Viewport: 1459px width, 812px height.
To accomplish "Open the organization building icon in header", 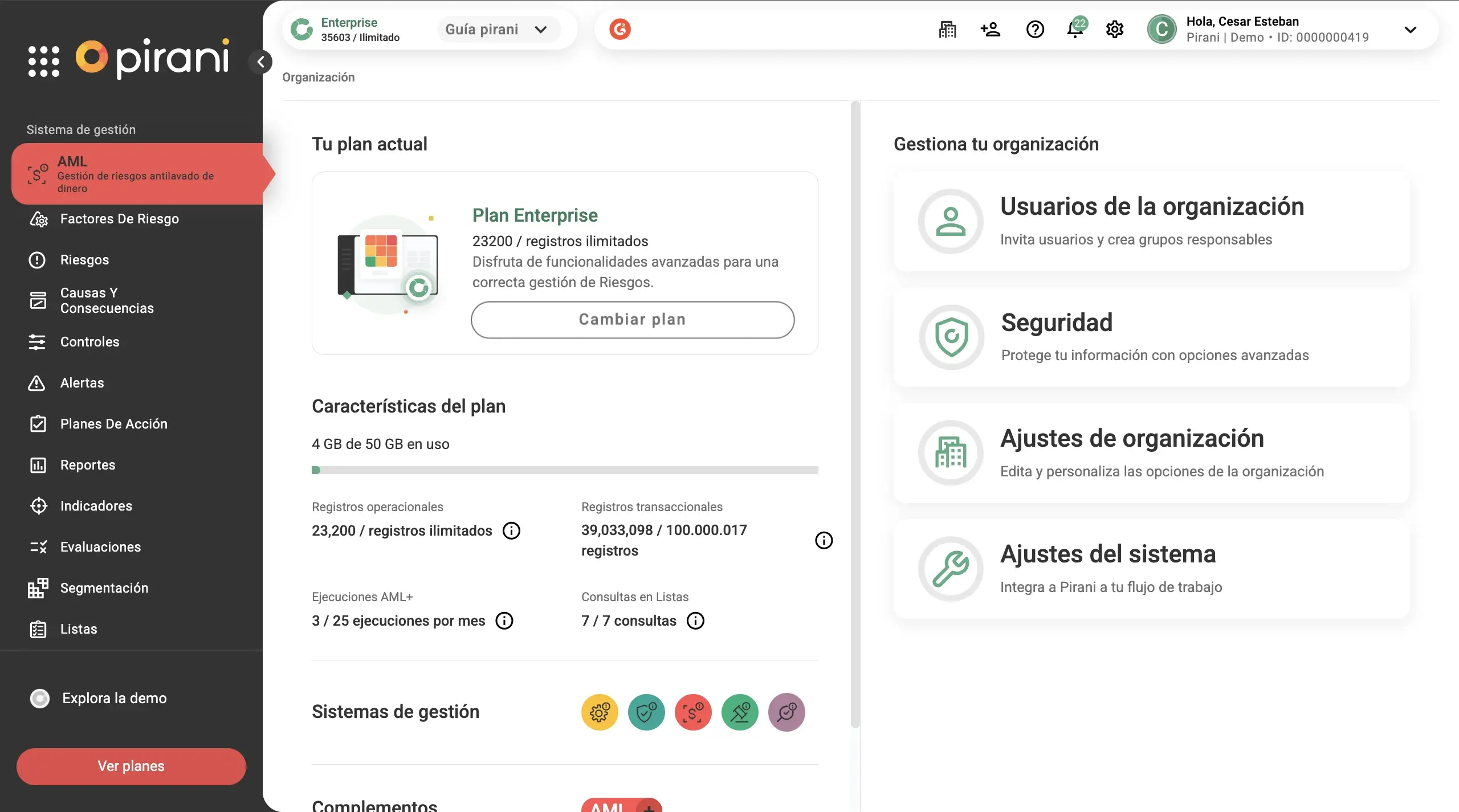I will [947, 29].
